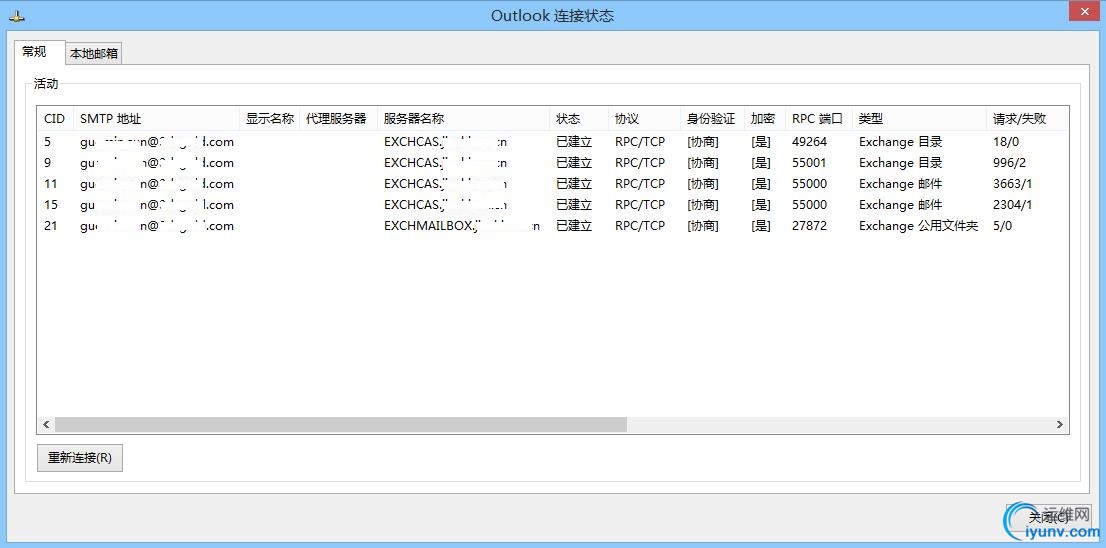Click the RPC port value 55001
Viewport: 1106px width, 548px height.
tap(809, 163)
